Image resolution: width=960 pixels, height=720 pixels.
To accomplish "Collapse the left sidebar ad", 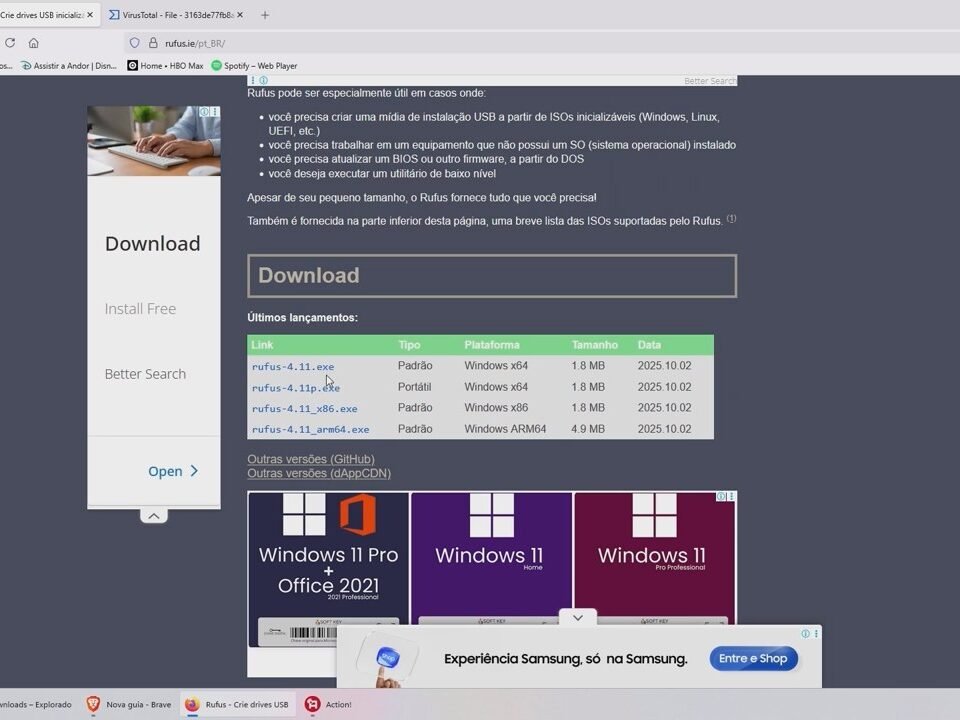I will [x=153, y=516].
